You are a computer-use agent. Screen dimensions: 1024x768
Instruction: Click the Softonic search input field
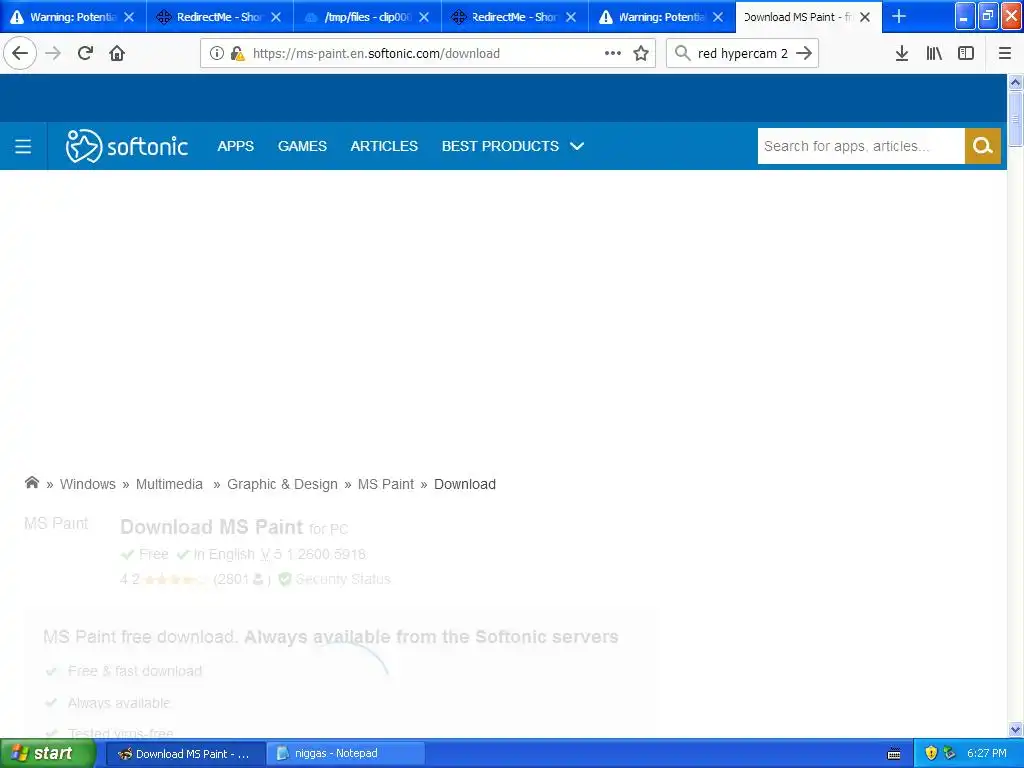[861, 146]
